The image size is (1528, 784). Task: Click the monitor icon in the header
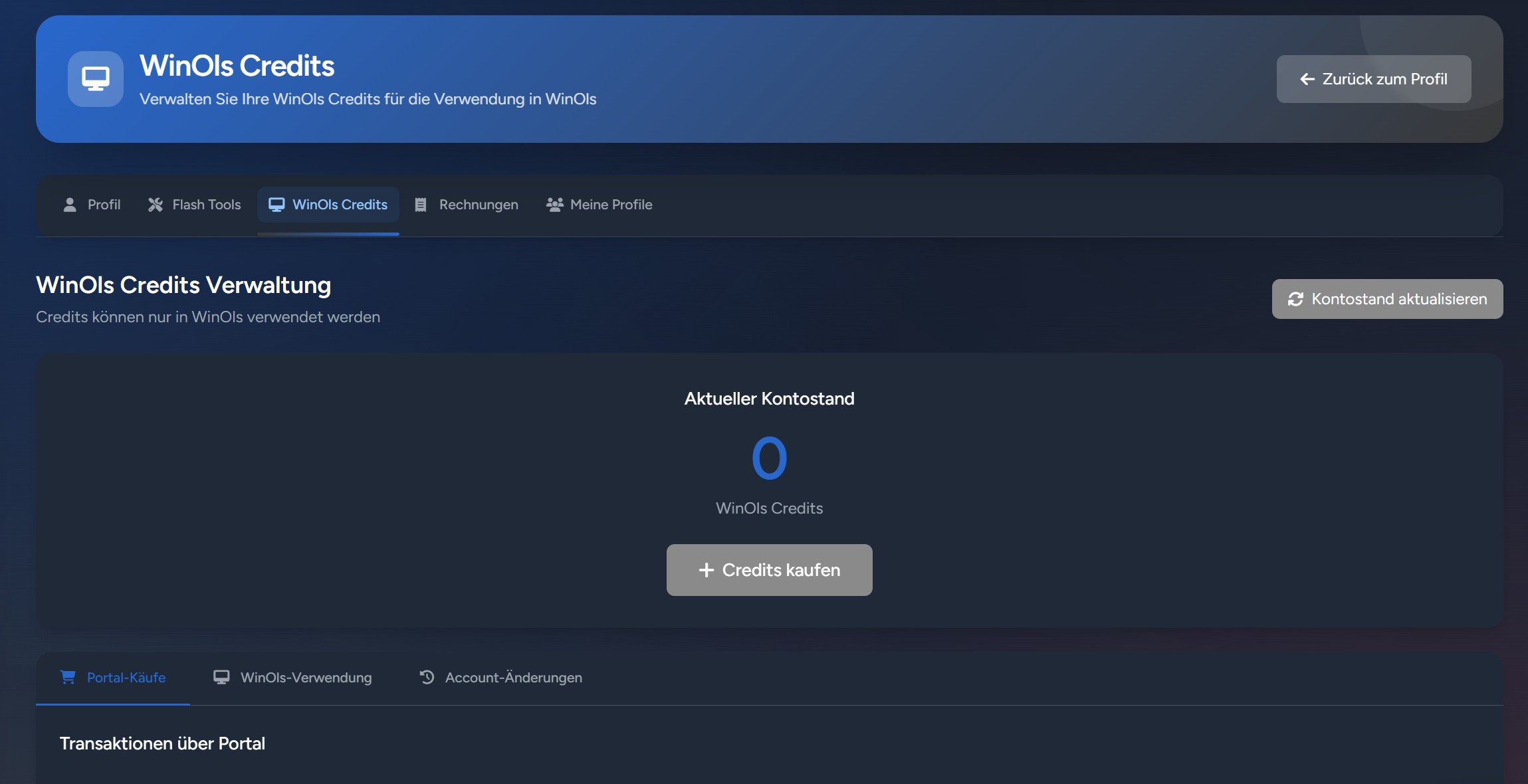[x=96, y=79]
